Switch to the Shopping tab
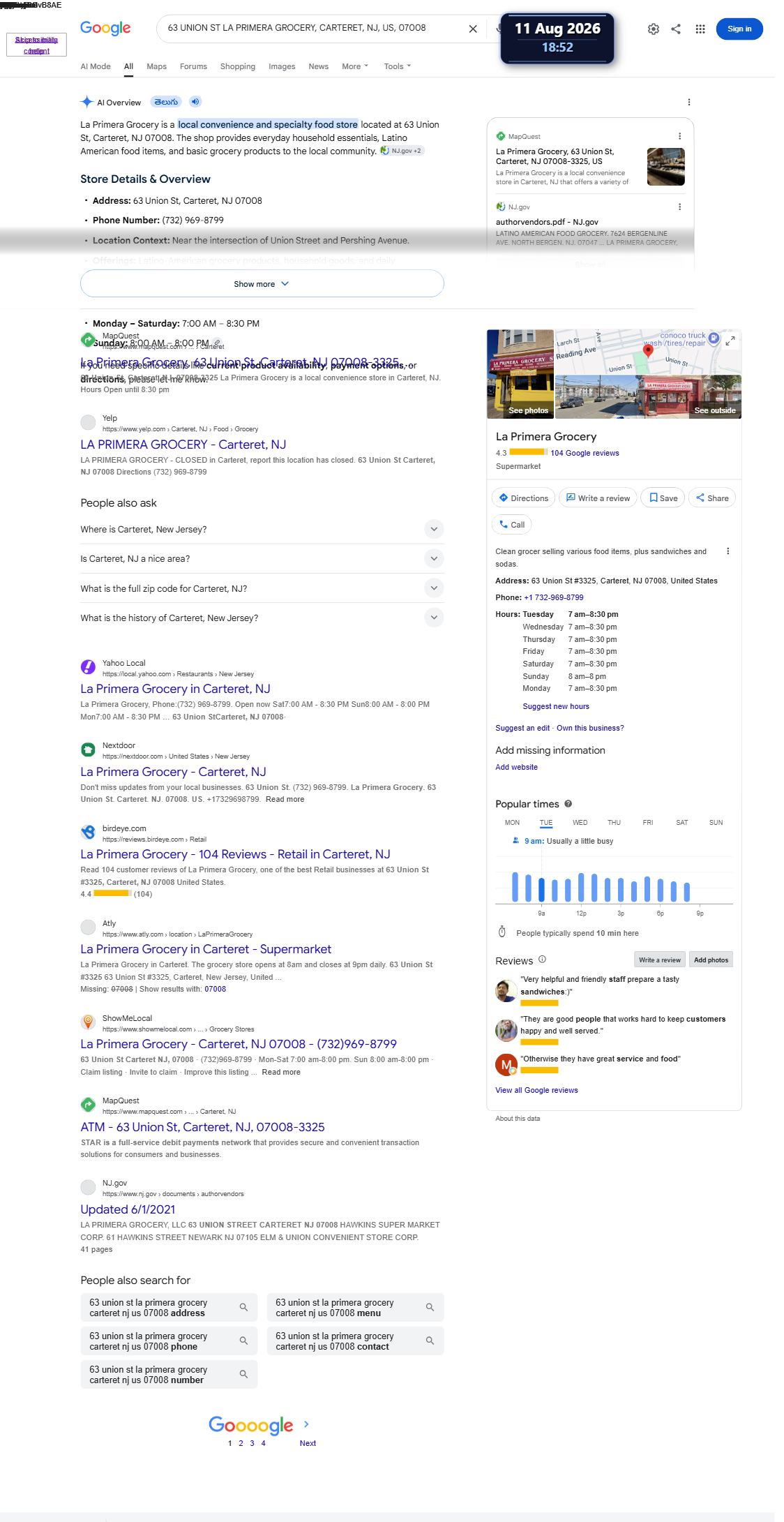Viewport: 784px width, 1522px height. coord(238,66)
